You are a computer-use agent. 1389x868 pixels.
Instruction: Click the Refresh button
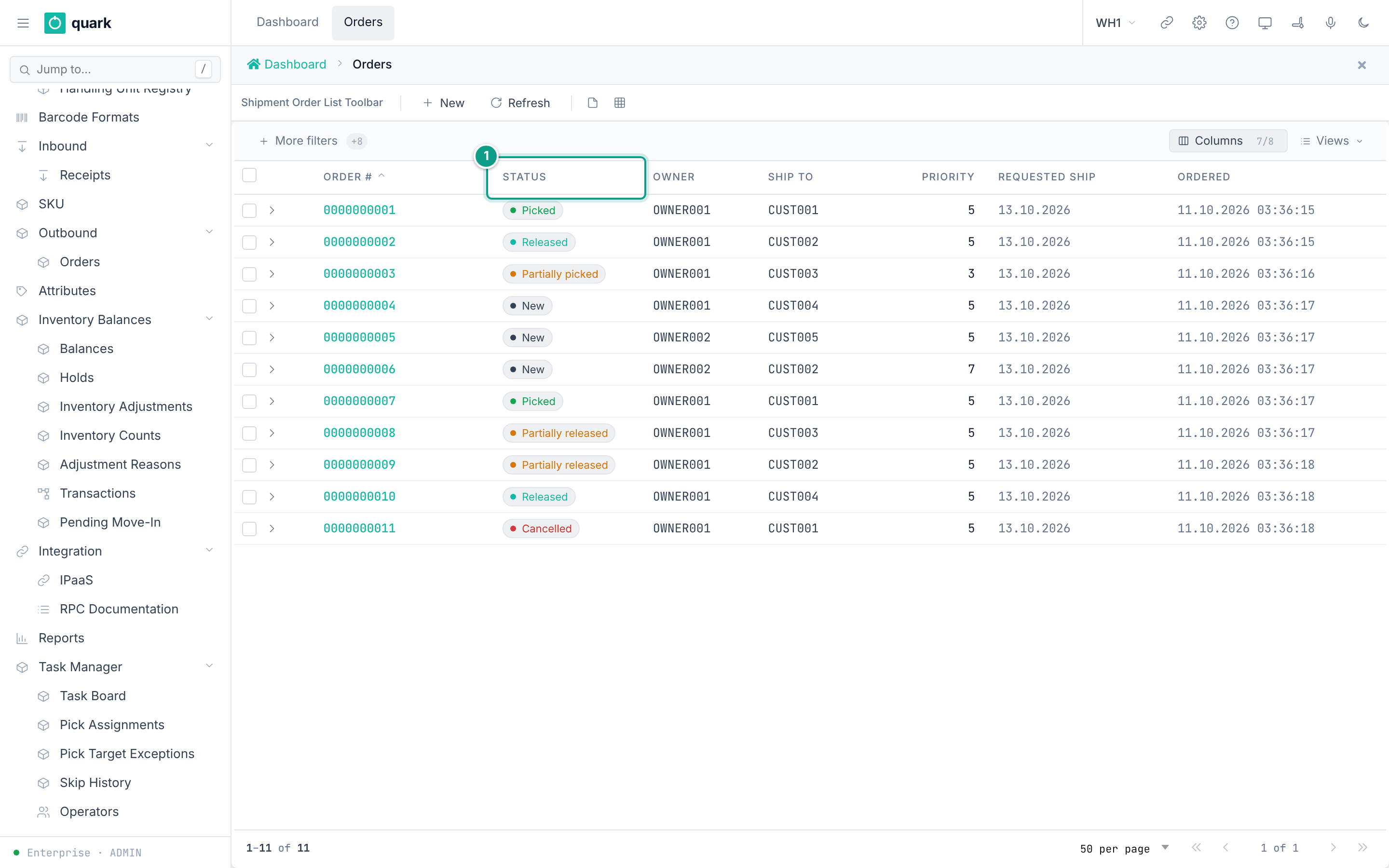(x=520, y=103)
